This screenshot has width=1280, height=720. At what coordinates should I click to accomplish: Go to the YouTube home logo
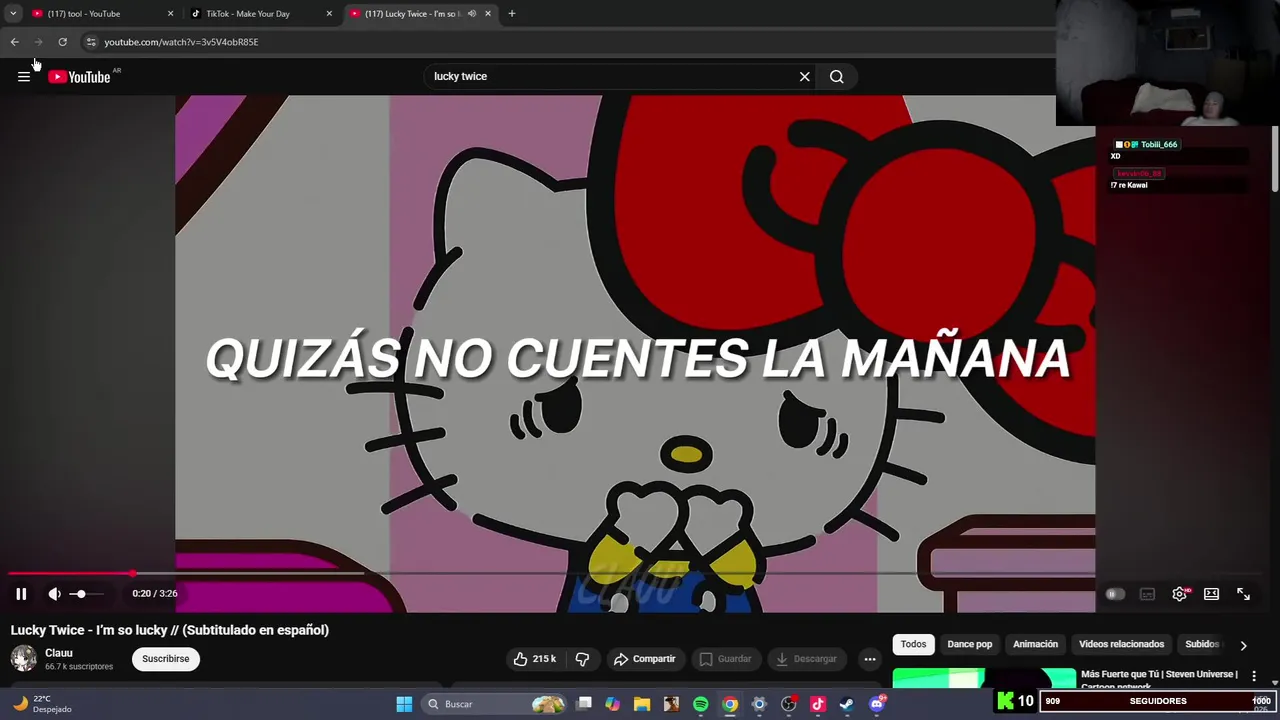(79, 77)
